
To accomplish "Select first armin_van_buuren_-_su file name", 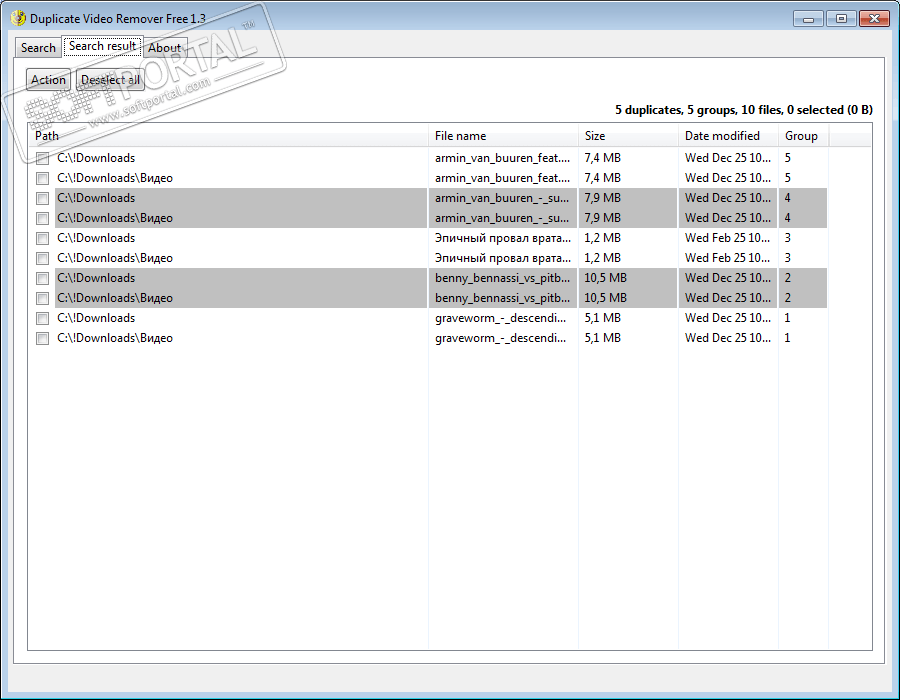I will pyautogui.click(x=502, y=198).
